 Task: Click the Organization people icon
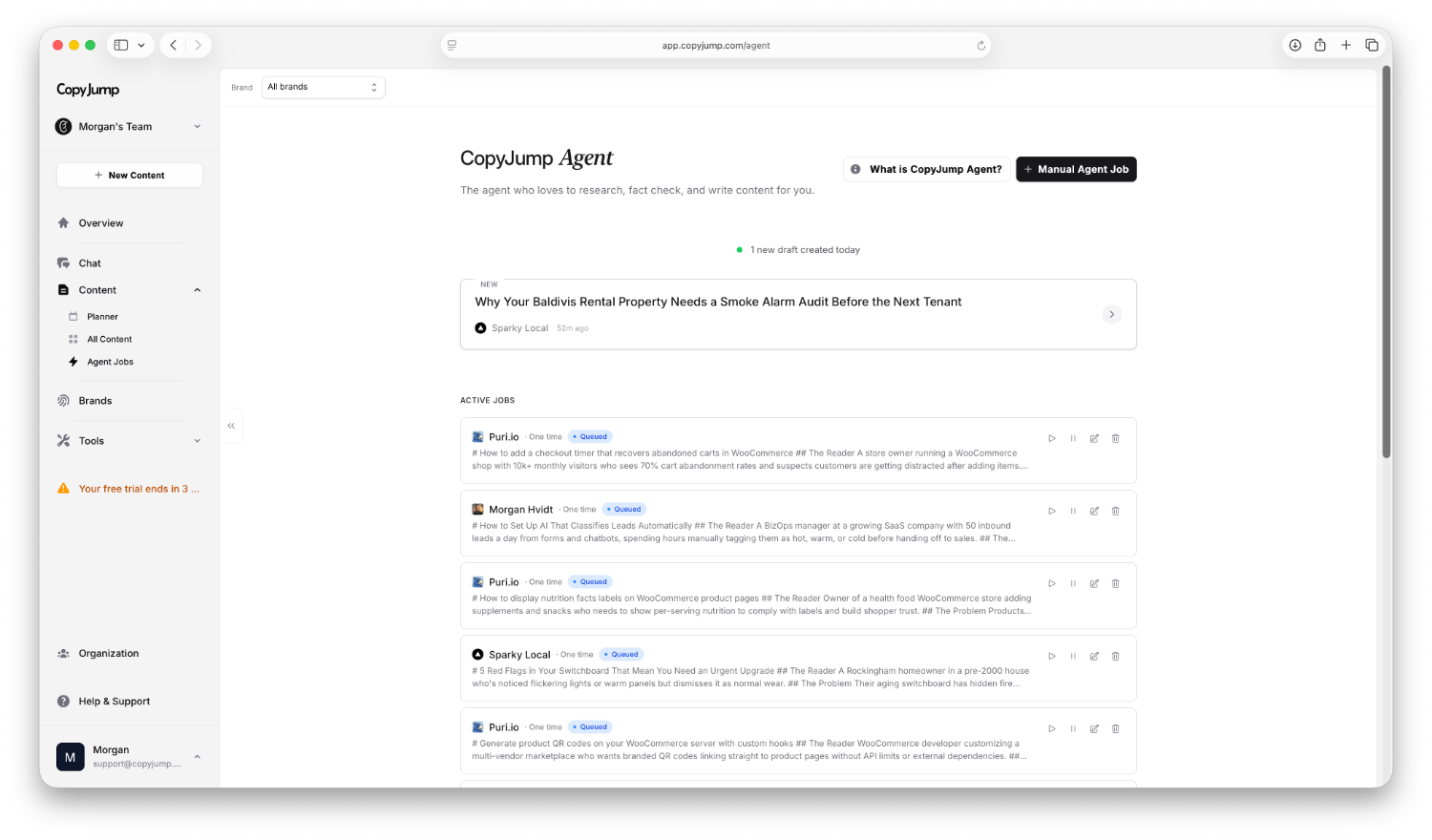(x=63, y=653)
